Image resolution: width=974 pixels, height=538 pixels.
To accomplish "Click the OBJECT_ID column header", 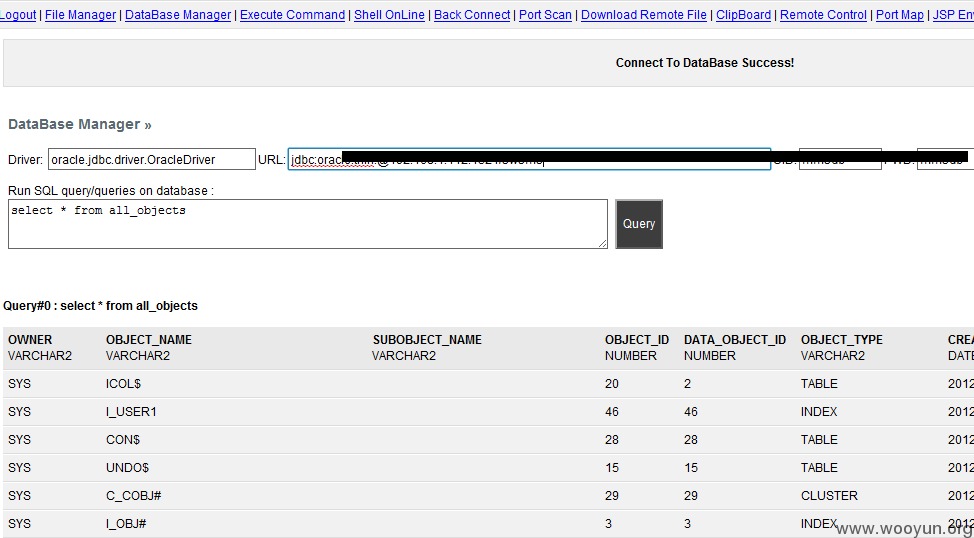I will click(637, 340).
